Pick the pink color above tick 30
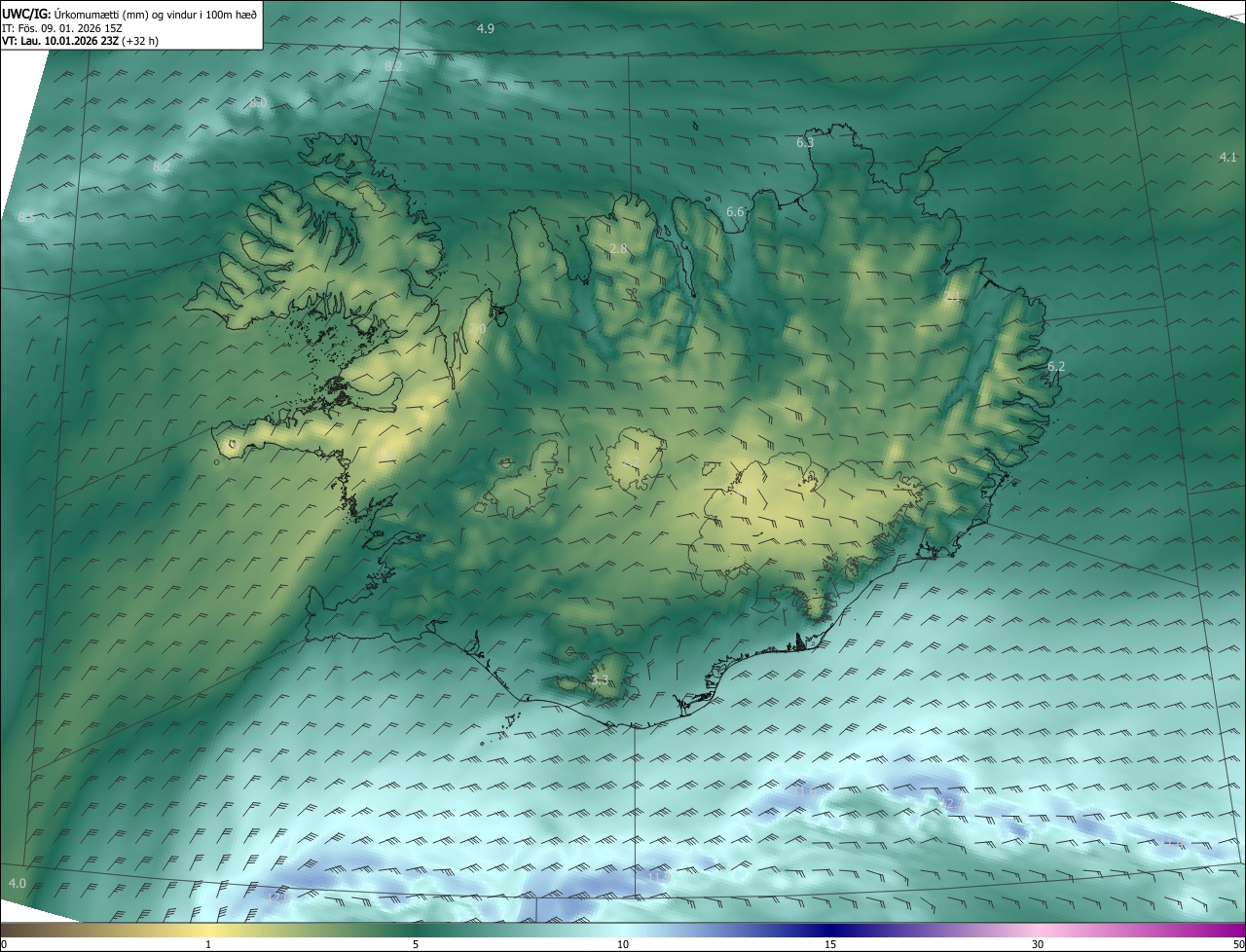This screenshot has height=952, width=1246. 1038,930
